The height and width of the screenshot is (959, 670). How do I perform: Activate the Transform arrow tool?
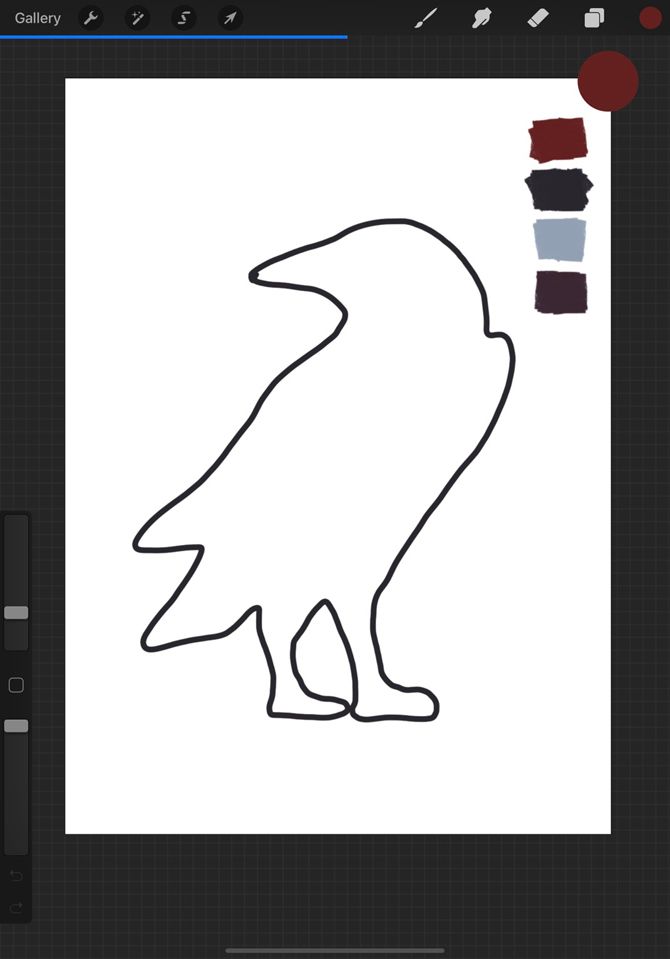pyautogui.click(x=230, y=18)
